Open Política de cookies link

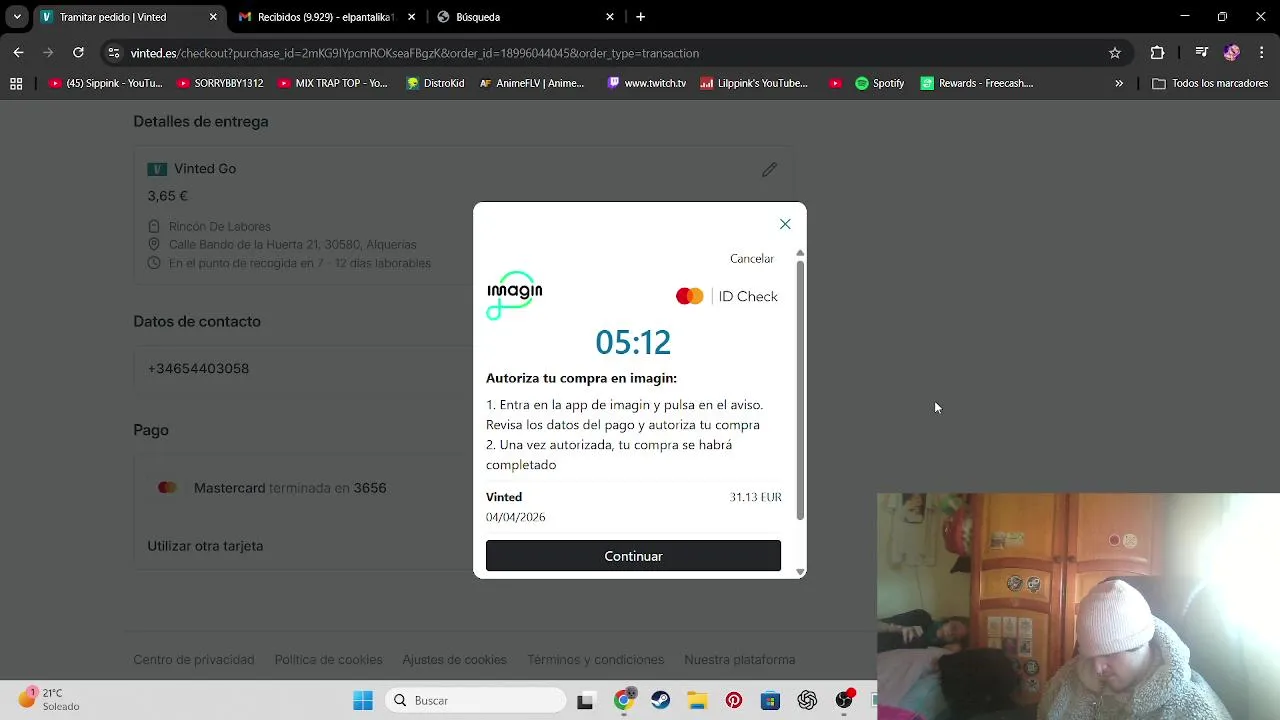pyautogui.click(x=329, y=660)
